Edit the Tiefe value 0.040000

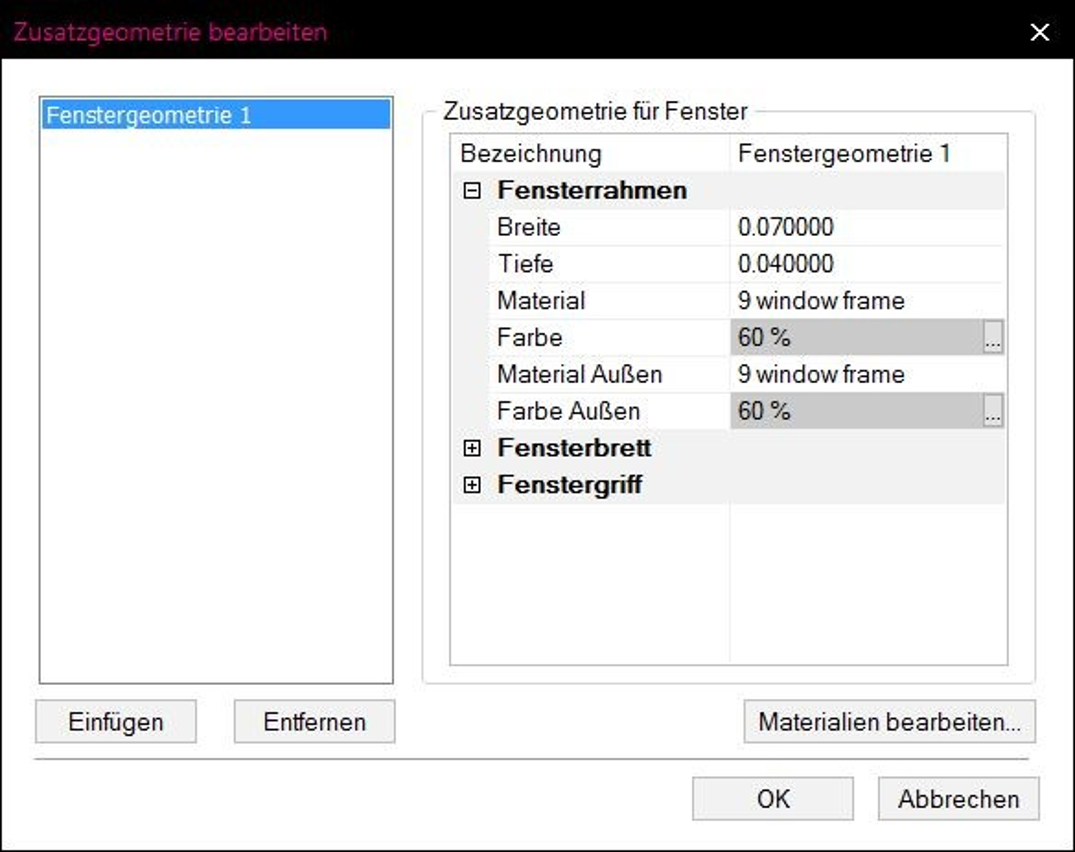click(x=867, y=264)
